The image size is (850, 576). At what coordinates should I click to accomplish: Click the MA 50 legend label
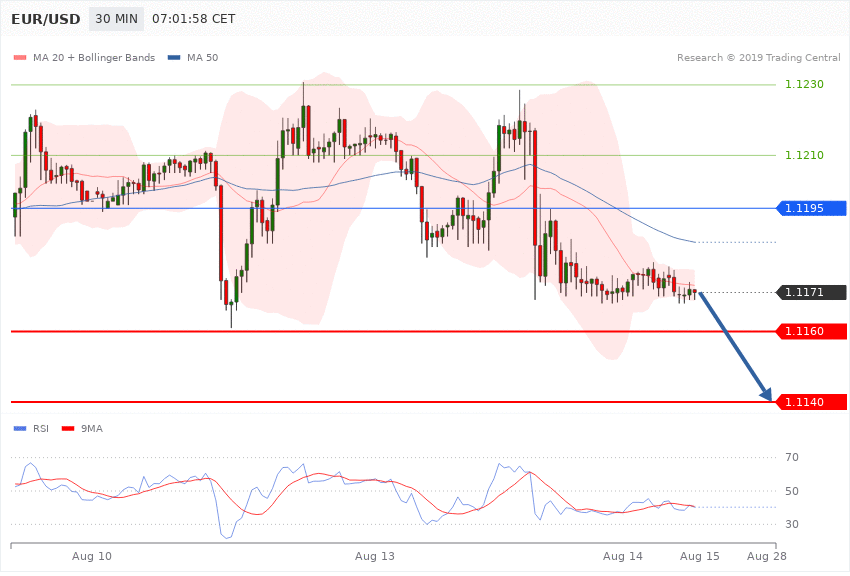202,57
